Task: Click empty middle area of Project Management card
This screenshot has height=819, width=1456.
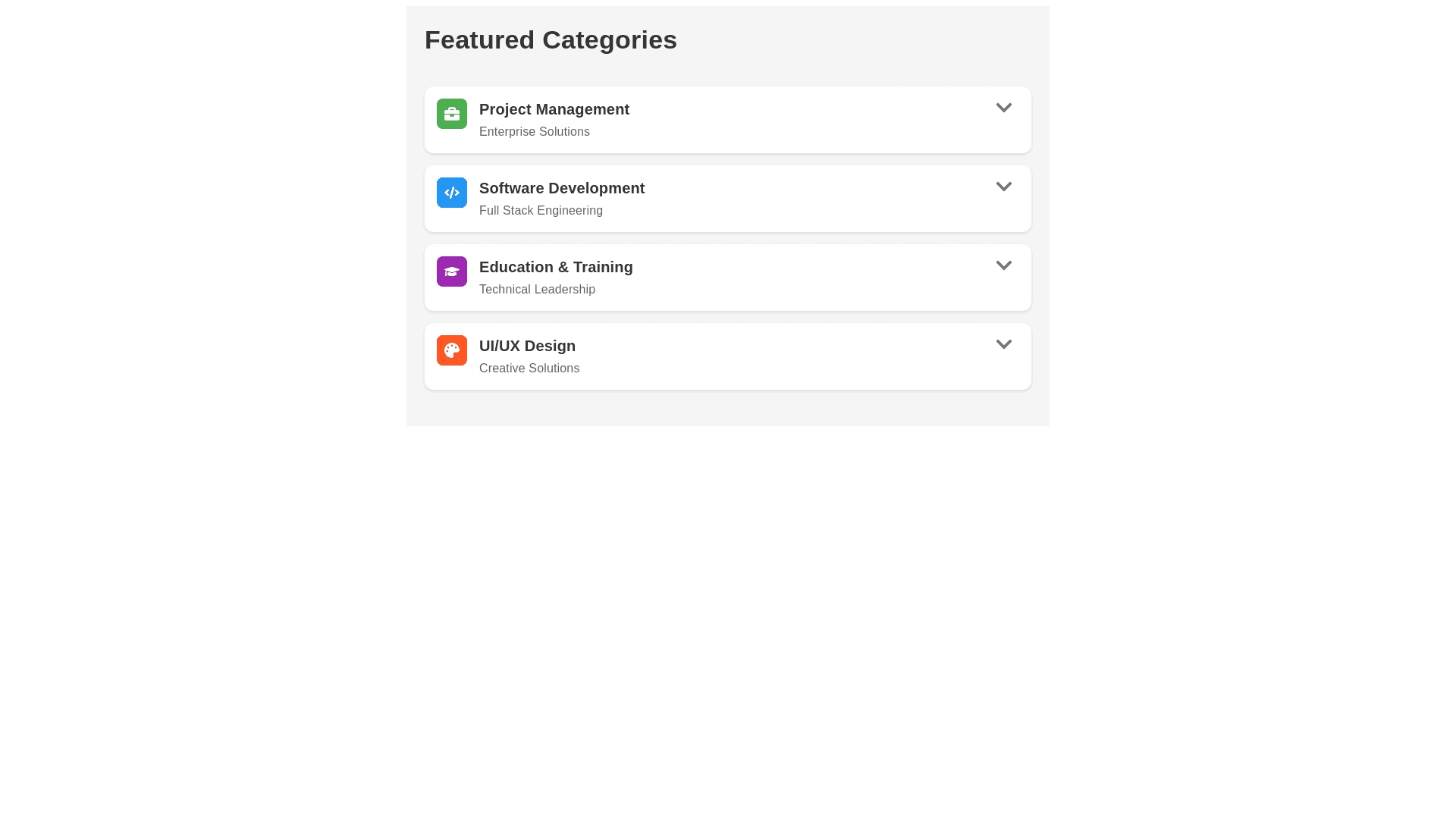Action: [x=804, y=120]
